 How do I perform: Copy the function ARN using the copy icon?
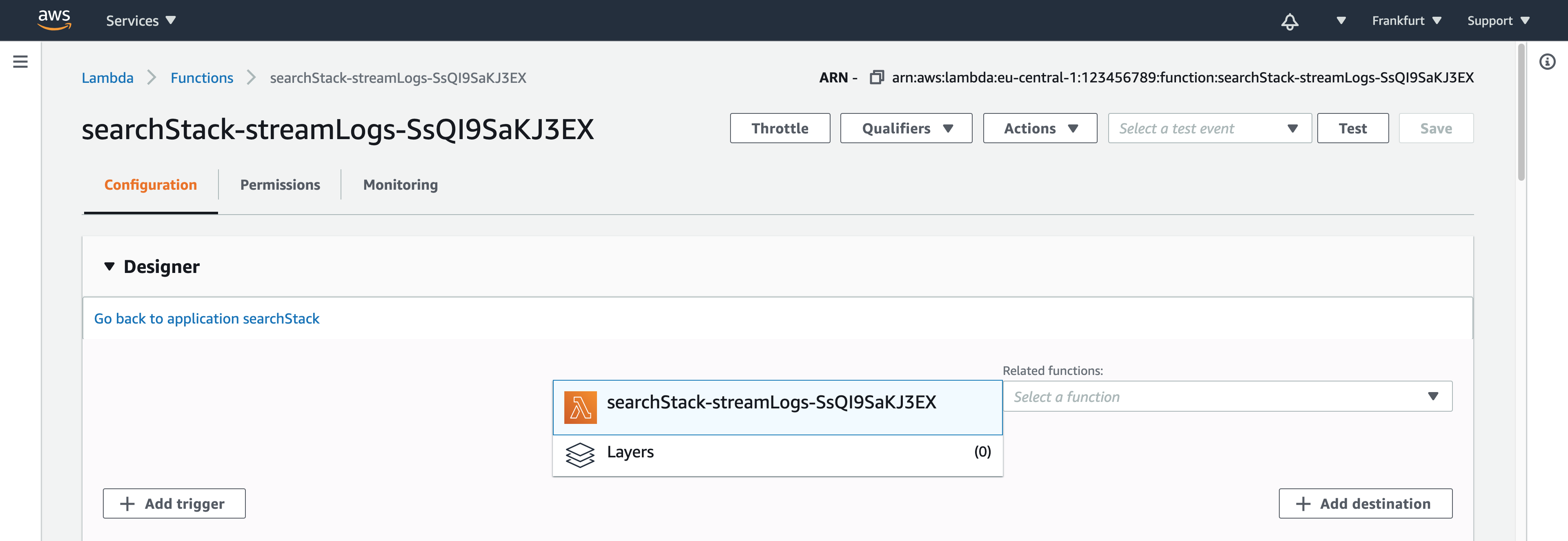(877, 78)
